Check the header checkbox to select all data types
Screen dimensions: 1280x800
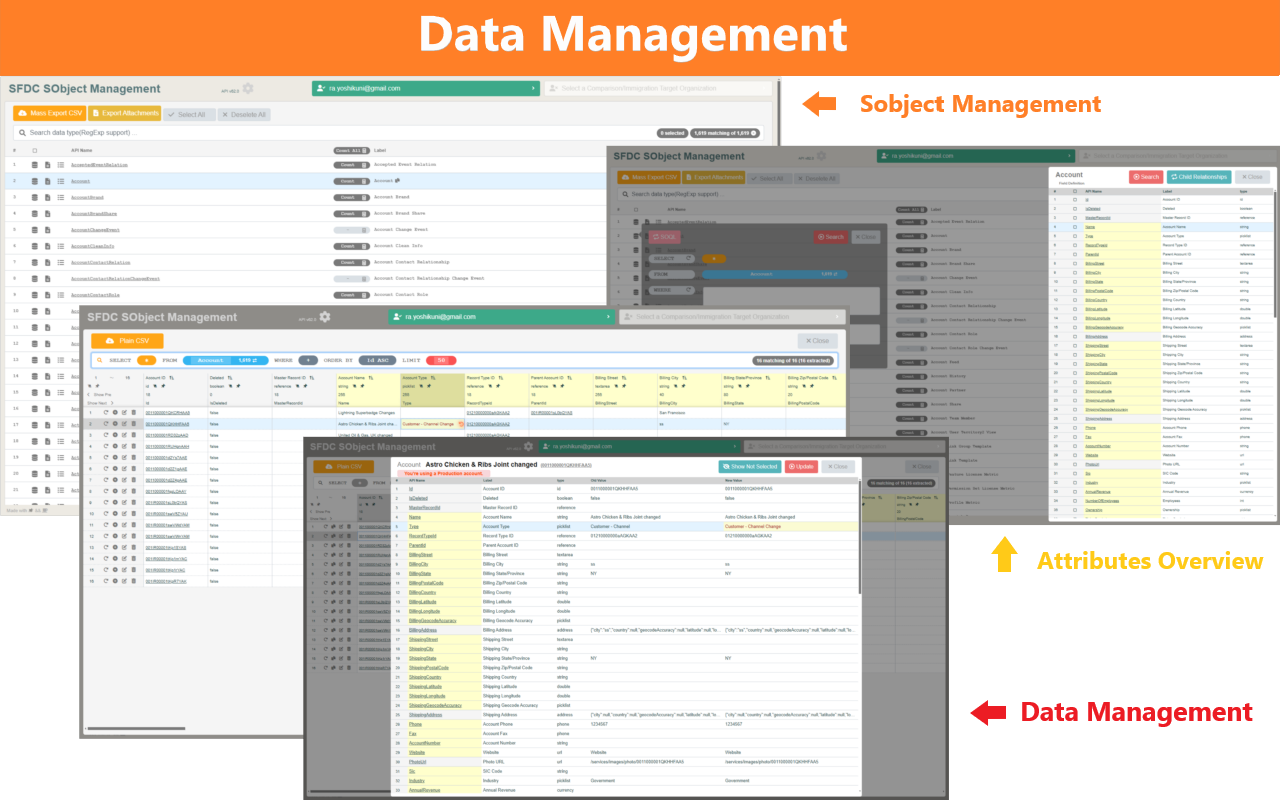click(35, 150)
